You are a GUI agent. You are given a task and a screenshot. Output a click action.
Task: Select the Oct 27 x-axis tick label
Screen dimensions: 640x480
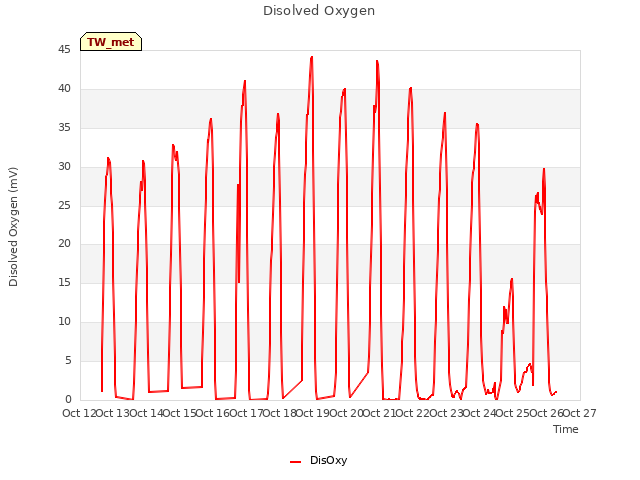pos(579,413)
